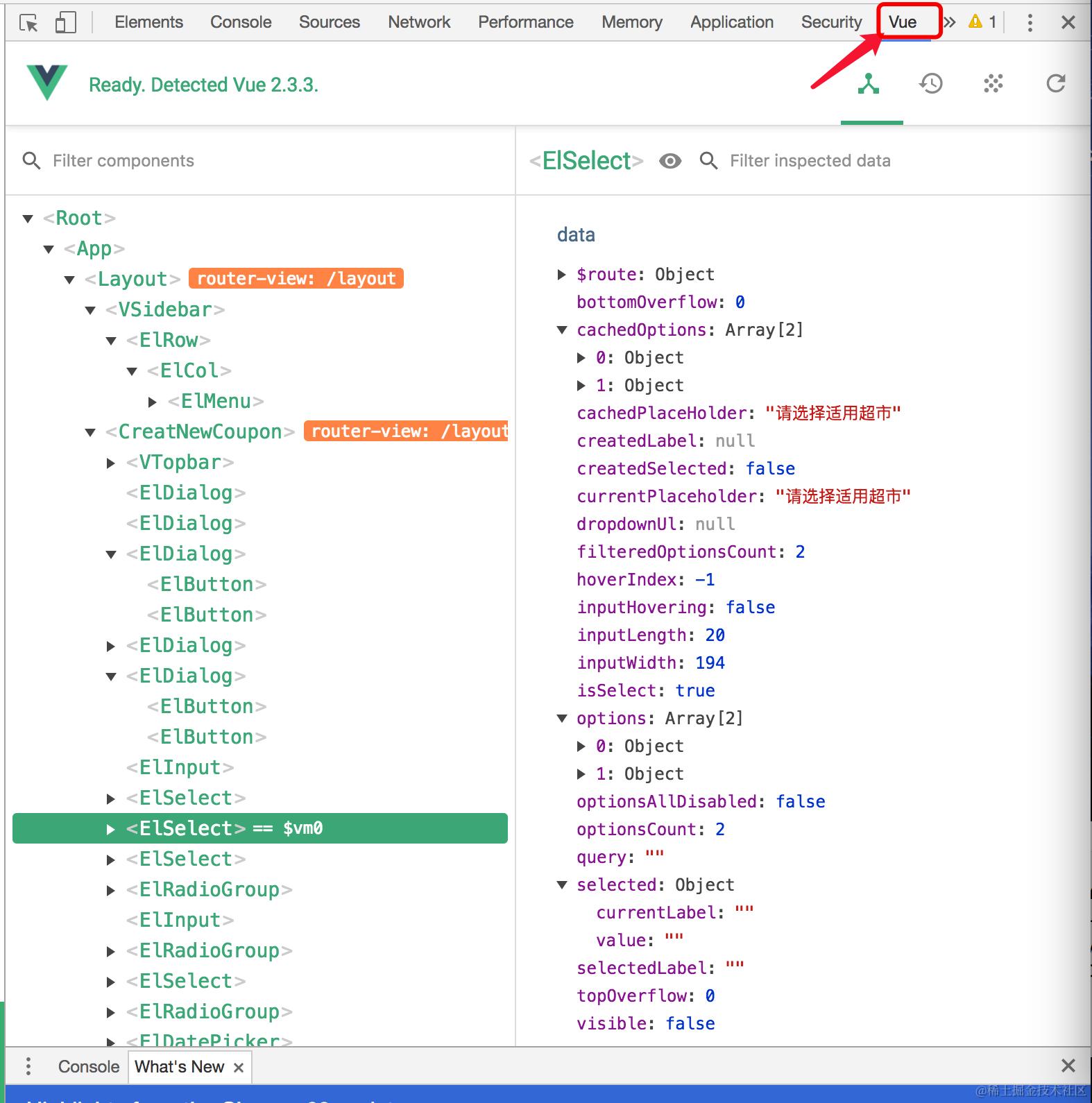Open the Vue components tree view

point(869,84)
